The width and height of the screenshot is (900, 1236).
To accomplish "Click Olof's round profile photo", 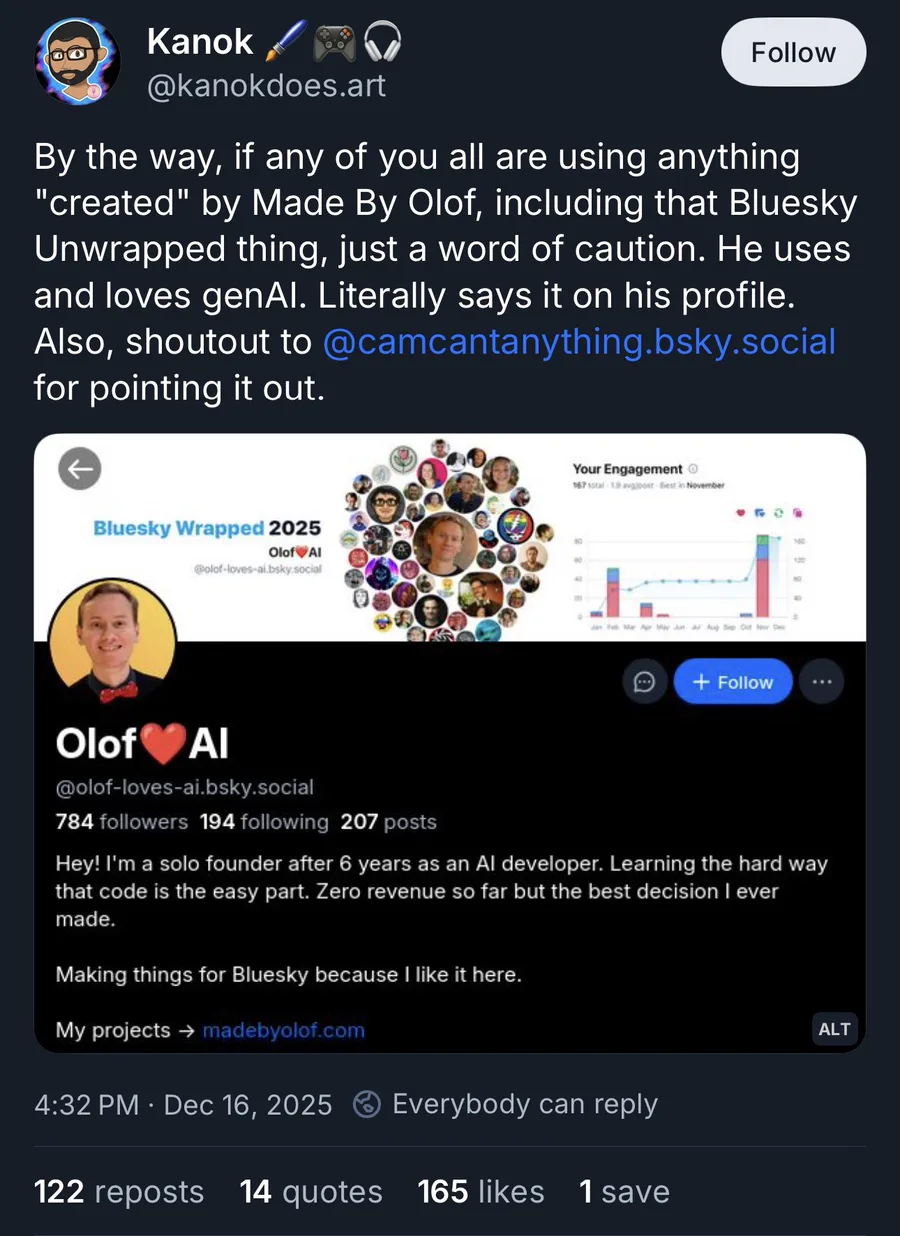I will (x=112, y=635).
